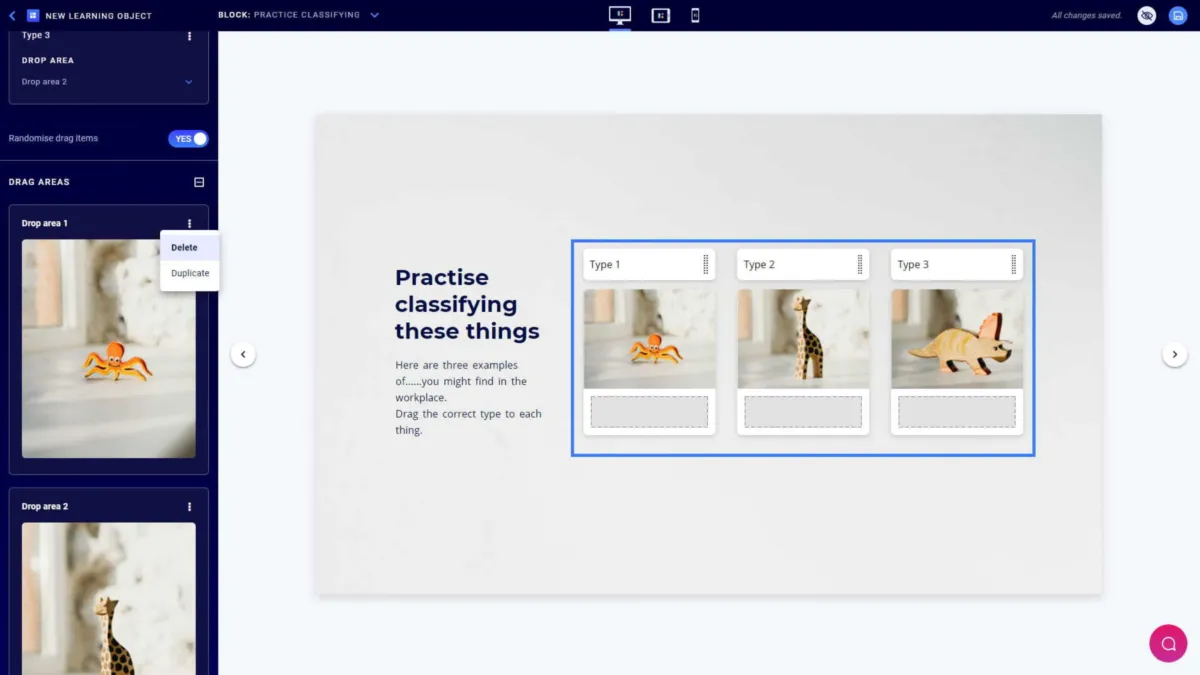1200x675 pixels.
Task: Click the Type 1 drag handle
Action: pyautogui.click(x=706, y=265)
